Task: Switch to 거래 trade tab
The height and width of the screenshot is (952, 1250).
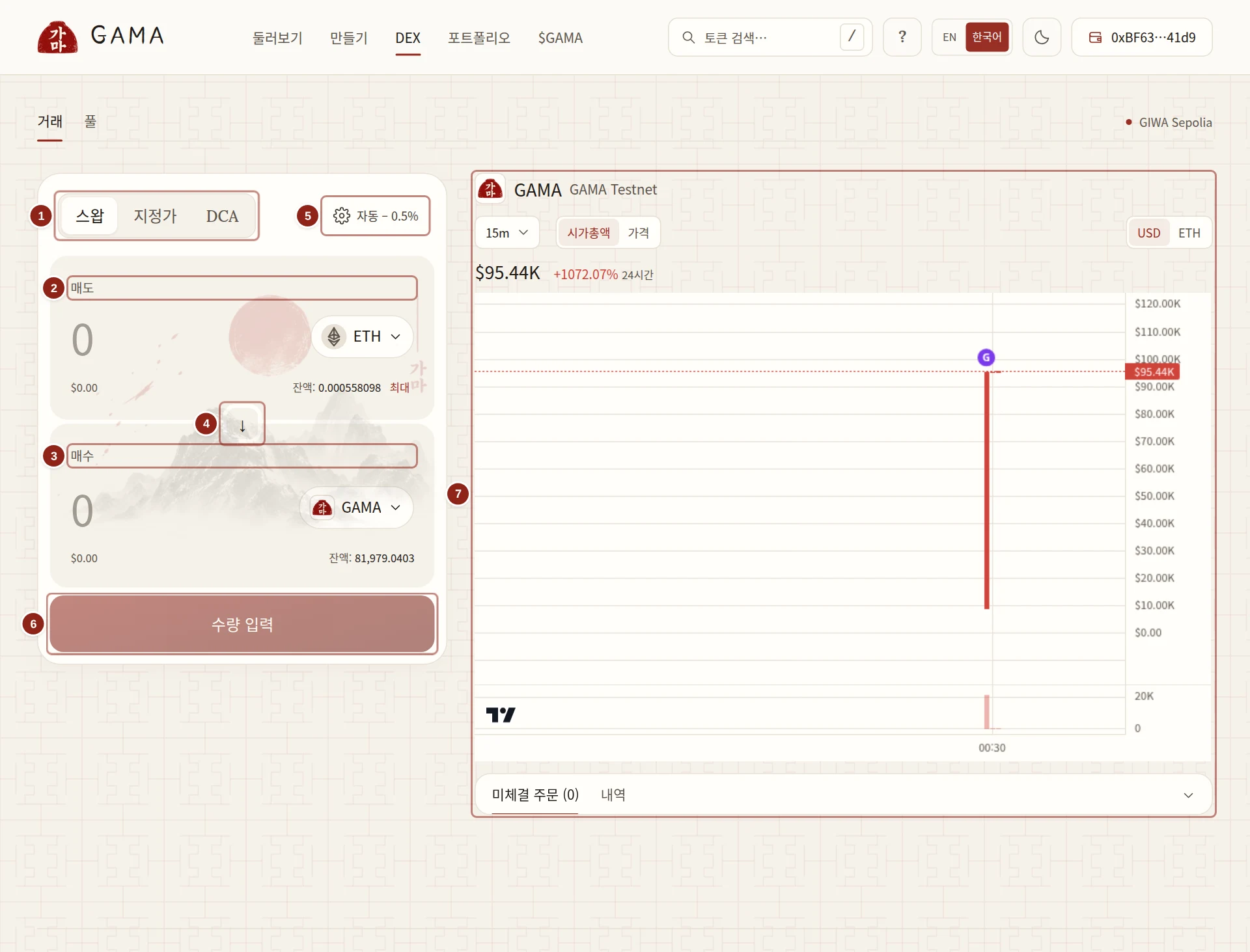Action: [x=50, y=122]
